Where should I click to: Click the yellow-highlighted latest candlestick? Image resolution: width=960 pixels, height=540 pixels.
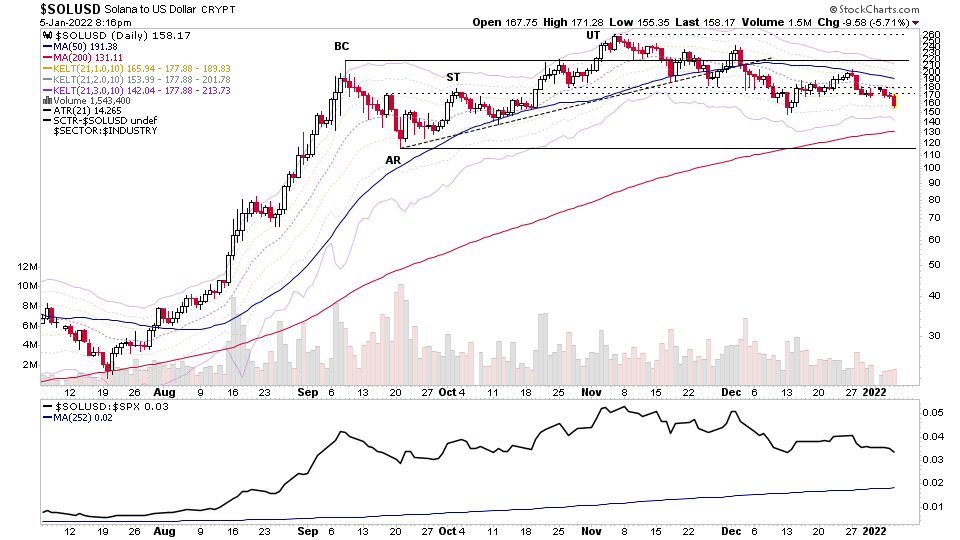(x=894, y=101)
